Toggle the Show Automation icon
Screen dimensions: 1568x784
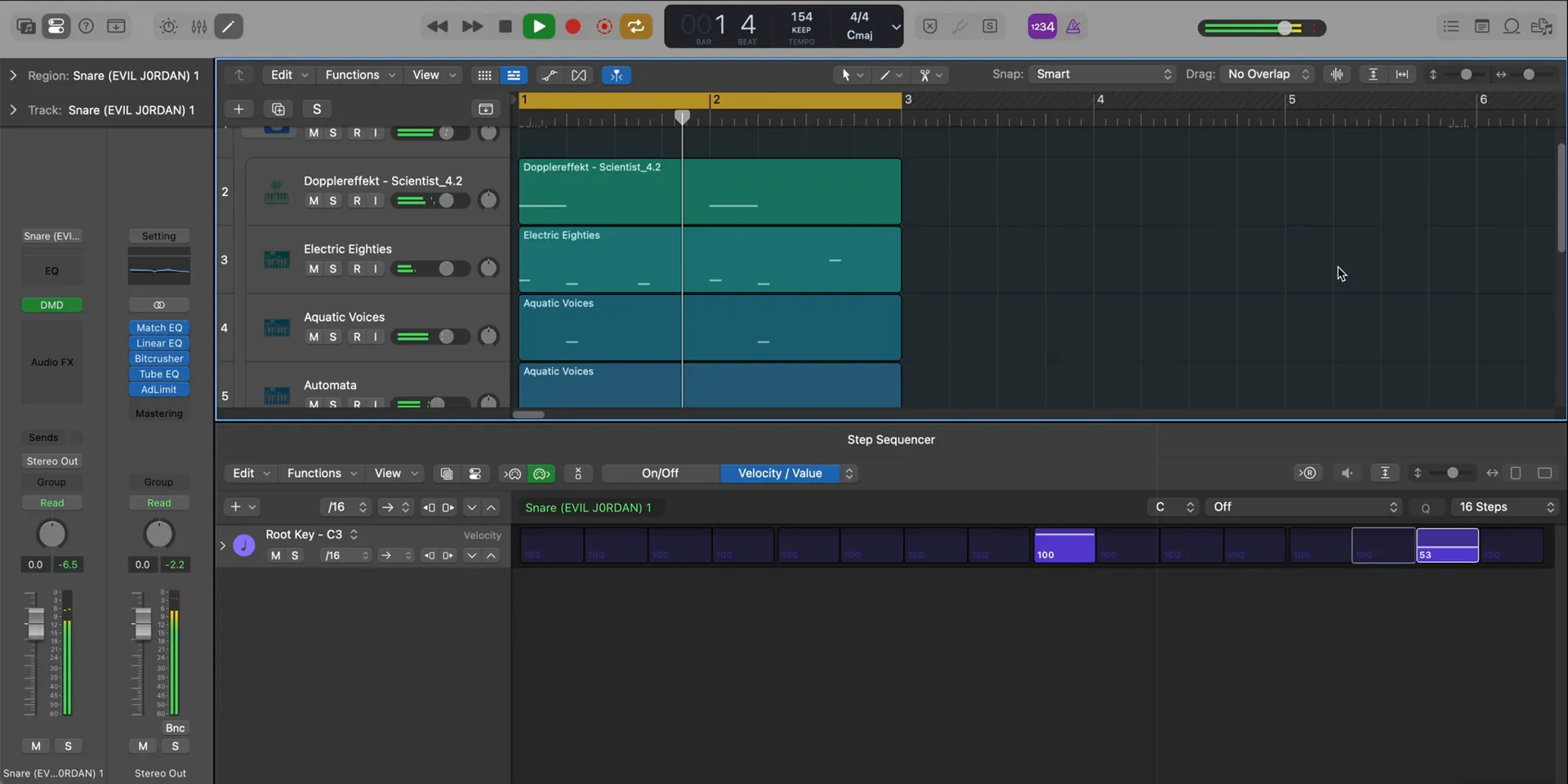click(550, 75)
